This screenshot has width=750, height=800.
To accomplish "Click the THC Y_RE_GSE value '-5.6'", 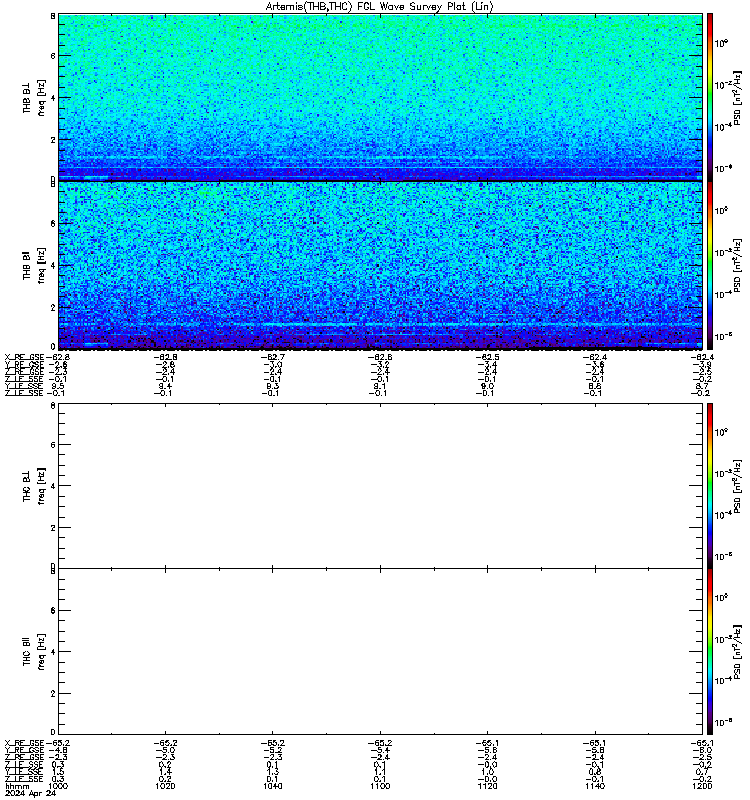I will click(488, 750).
